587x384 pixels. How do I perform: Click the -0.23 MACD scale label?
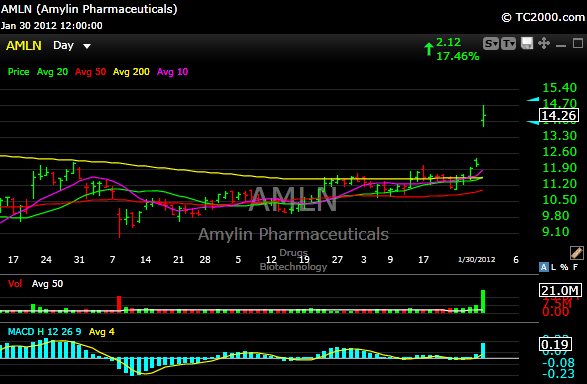[558, 374]
